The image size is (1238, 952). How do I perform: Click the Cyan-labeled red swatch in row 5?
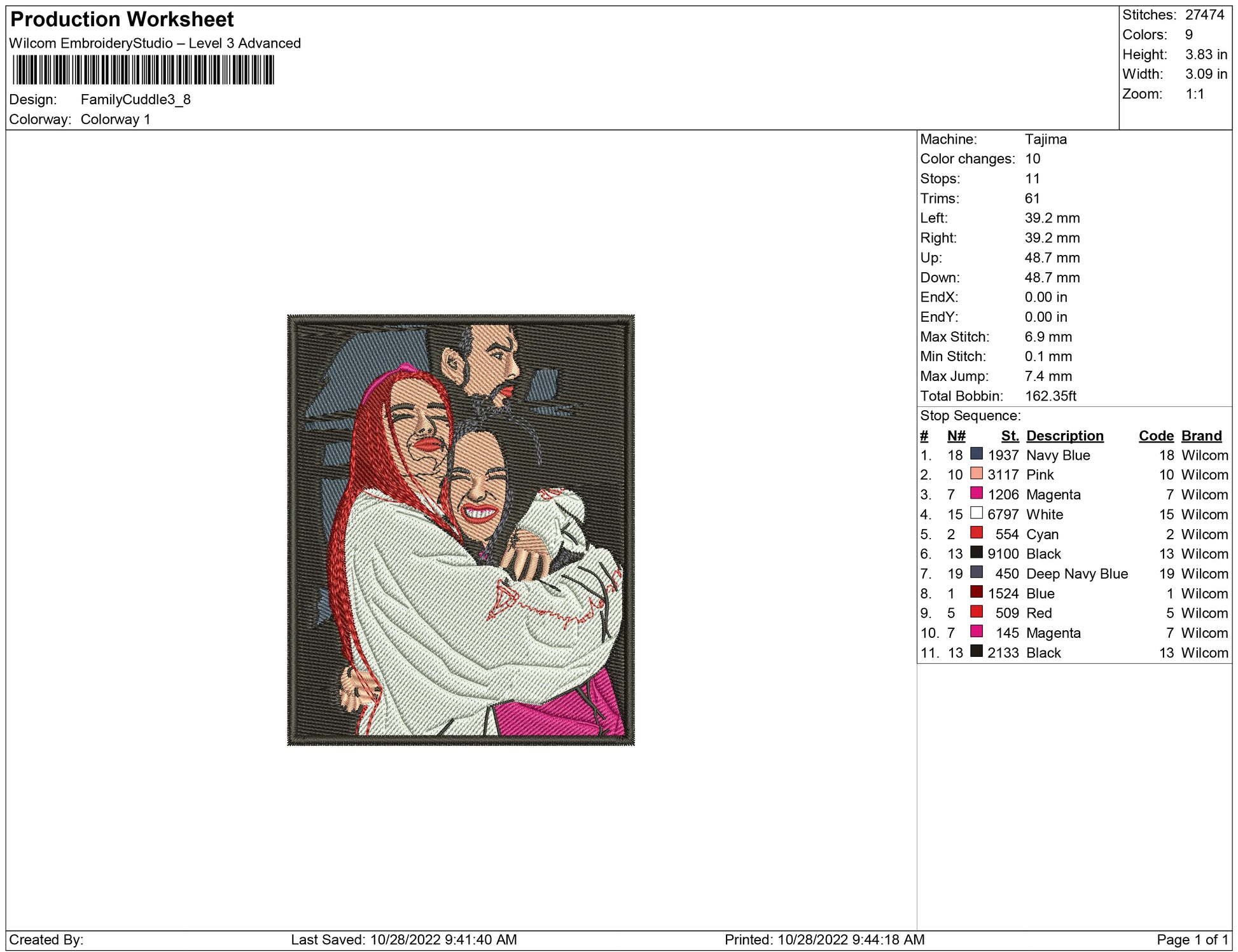pos(976,533)
